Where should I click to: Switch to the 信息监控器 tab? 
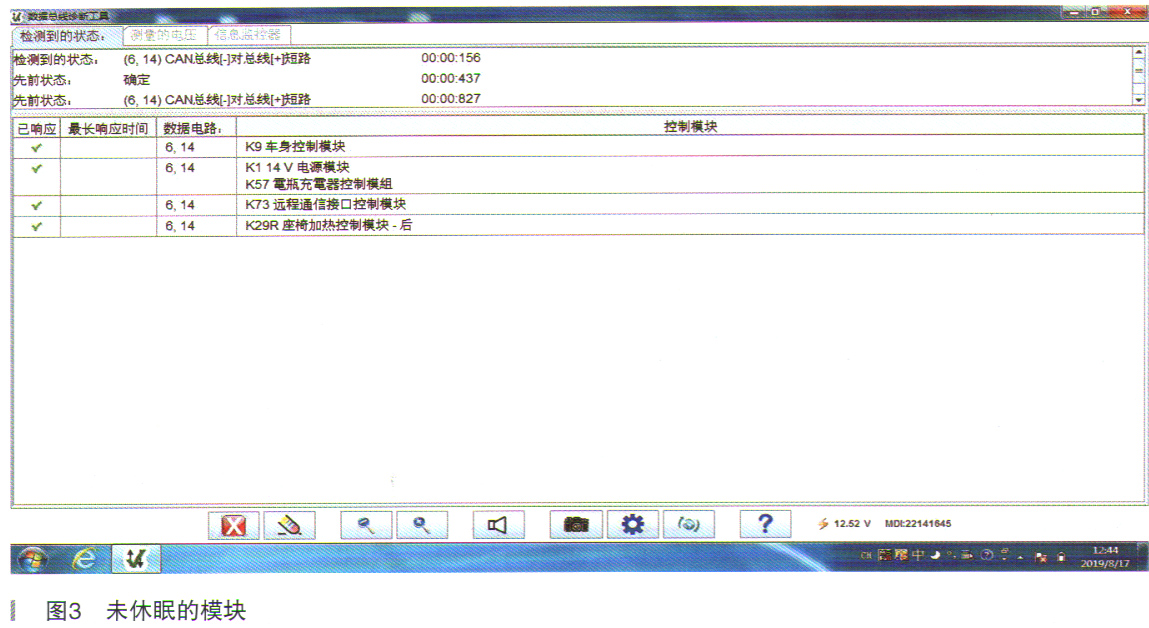click(248, 35)
